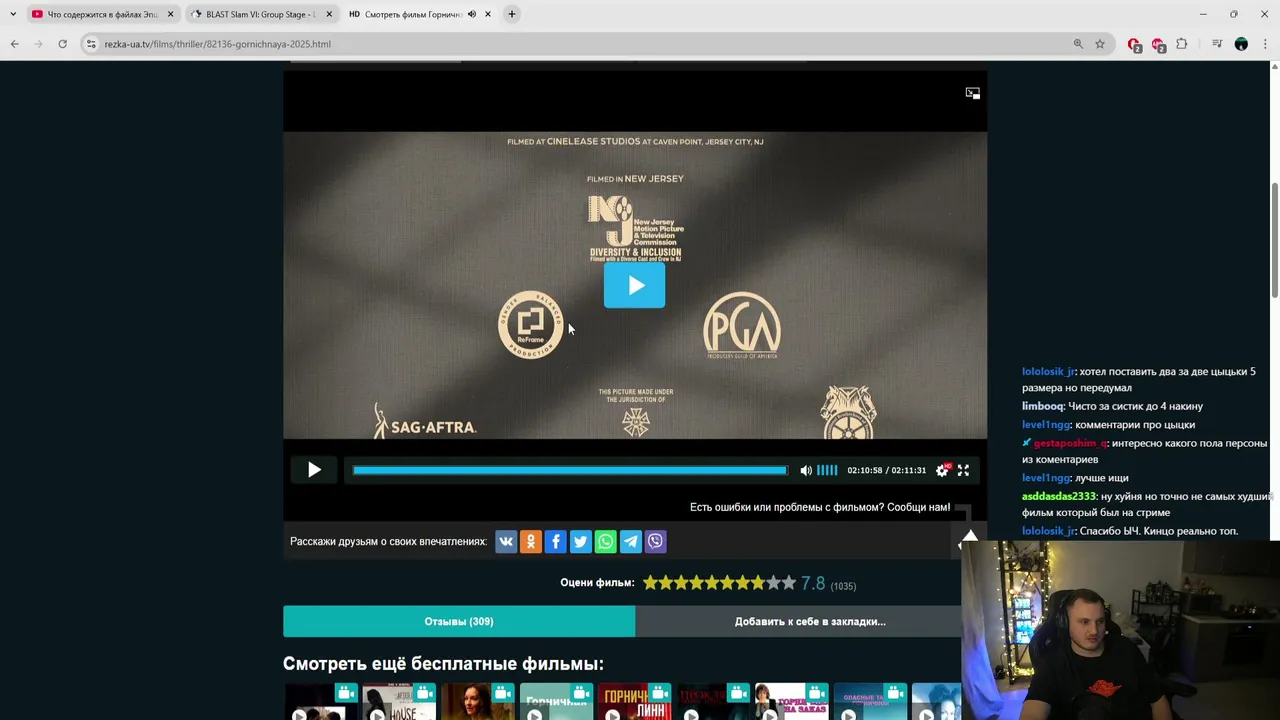Share the film on Odnoklassniki
Image resolution: width=1280 pixels, height=720 pixels.
(x=531, y=541)
